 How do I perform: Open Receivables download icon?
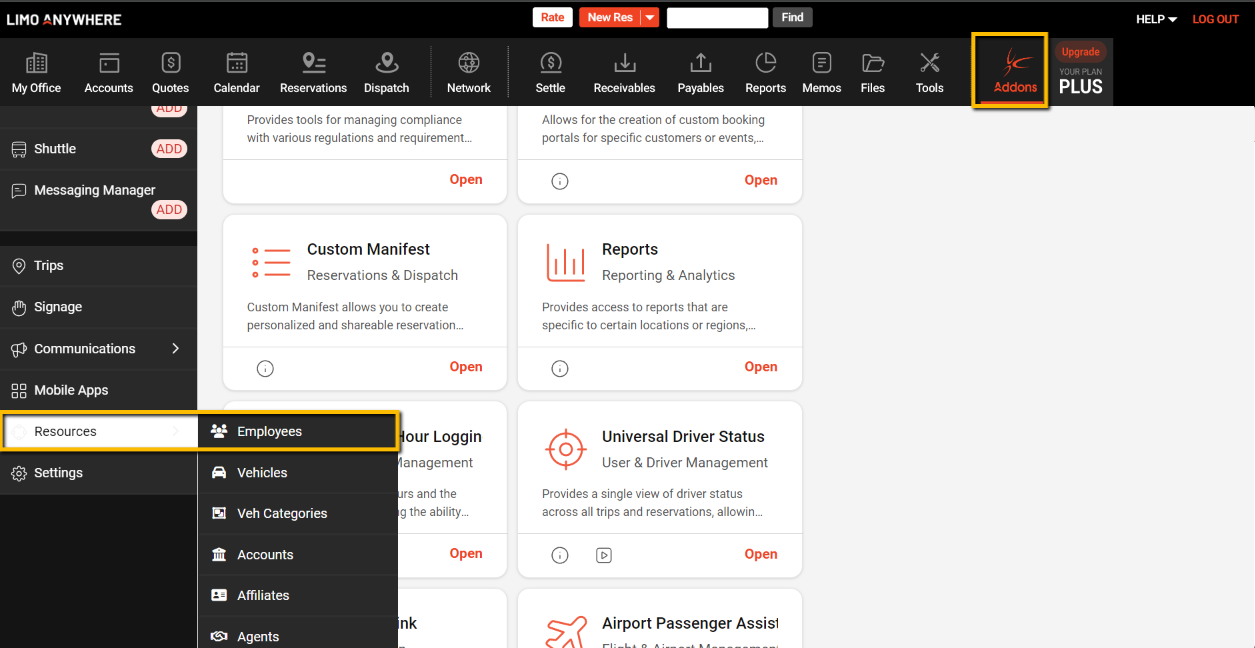click(624, 64)
